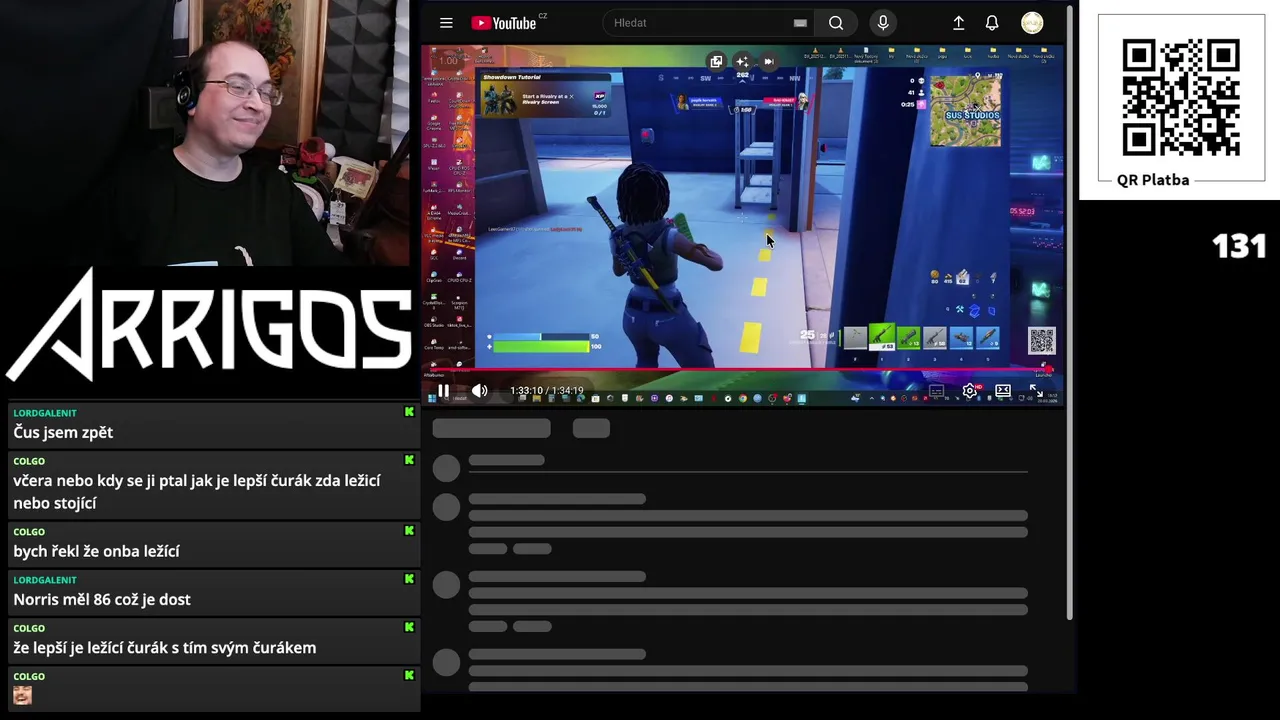Screen dimensions: 1280x720
Task: Click the overlay next-video skip button
Action: 768,61
